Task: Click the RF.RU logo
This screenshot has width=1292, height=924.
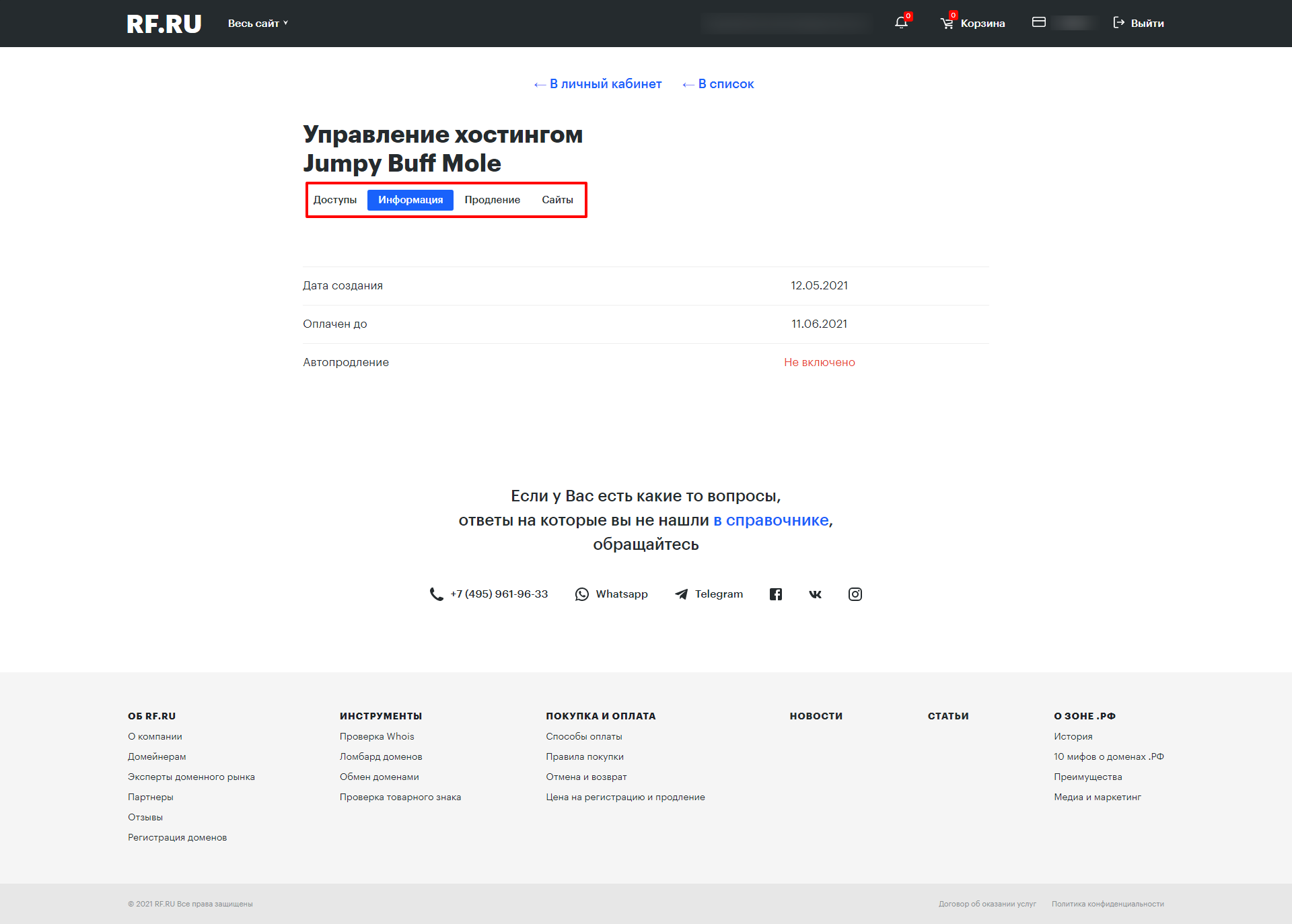Action: [164, 24]
